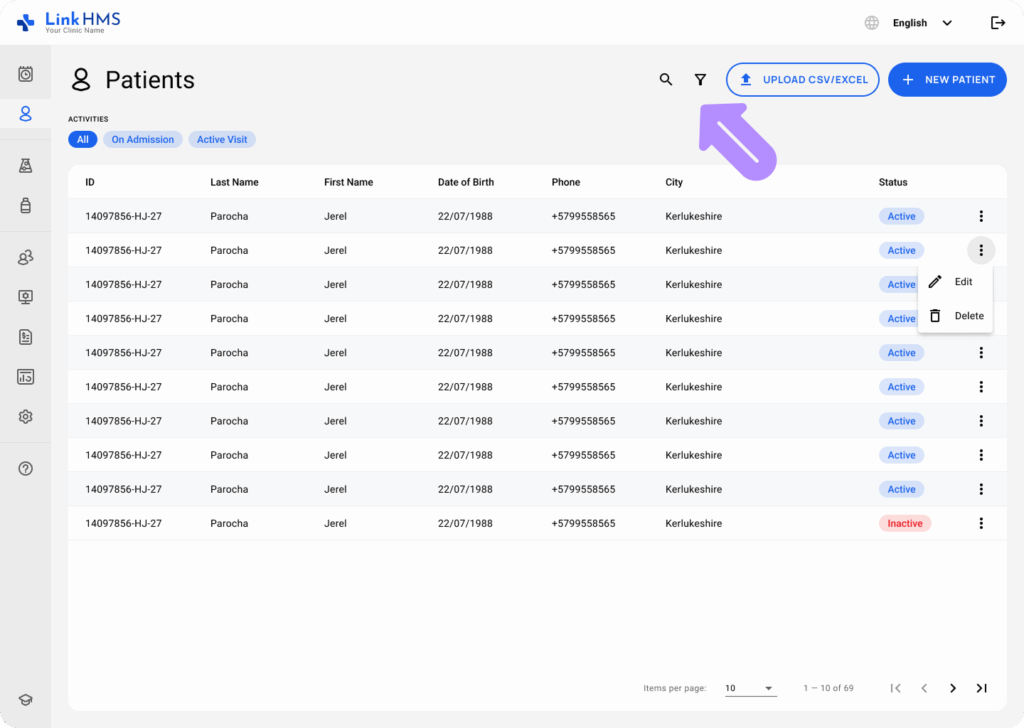
Task: Click the logout icon at top right
Action: [997, 23]
